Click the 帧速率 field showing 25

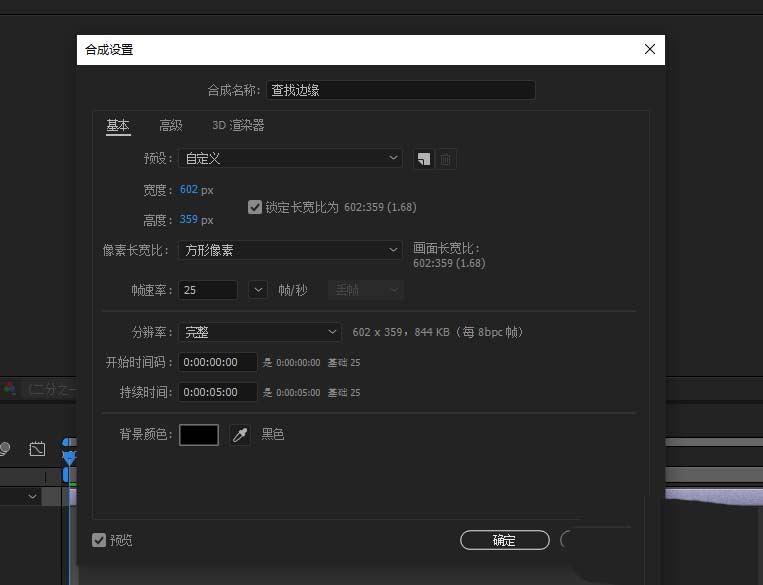(x=208, y=290)
